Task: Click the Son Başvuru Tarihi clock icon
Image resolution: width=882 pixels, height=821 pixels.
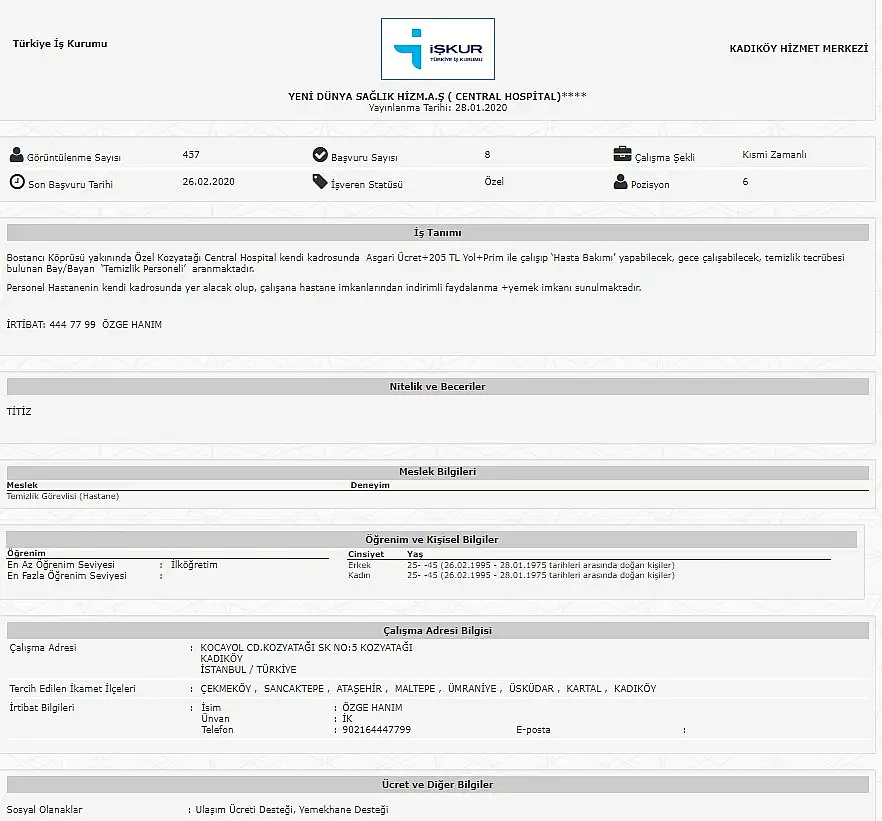Action: click(17, 182)
